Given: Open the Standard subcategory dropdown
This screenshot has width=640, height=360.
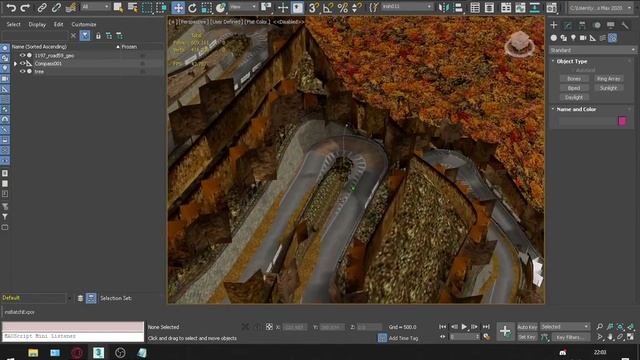Looking at the screenshot, I should coord(592,50).
